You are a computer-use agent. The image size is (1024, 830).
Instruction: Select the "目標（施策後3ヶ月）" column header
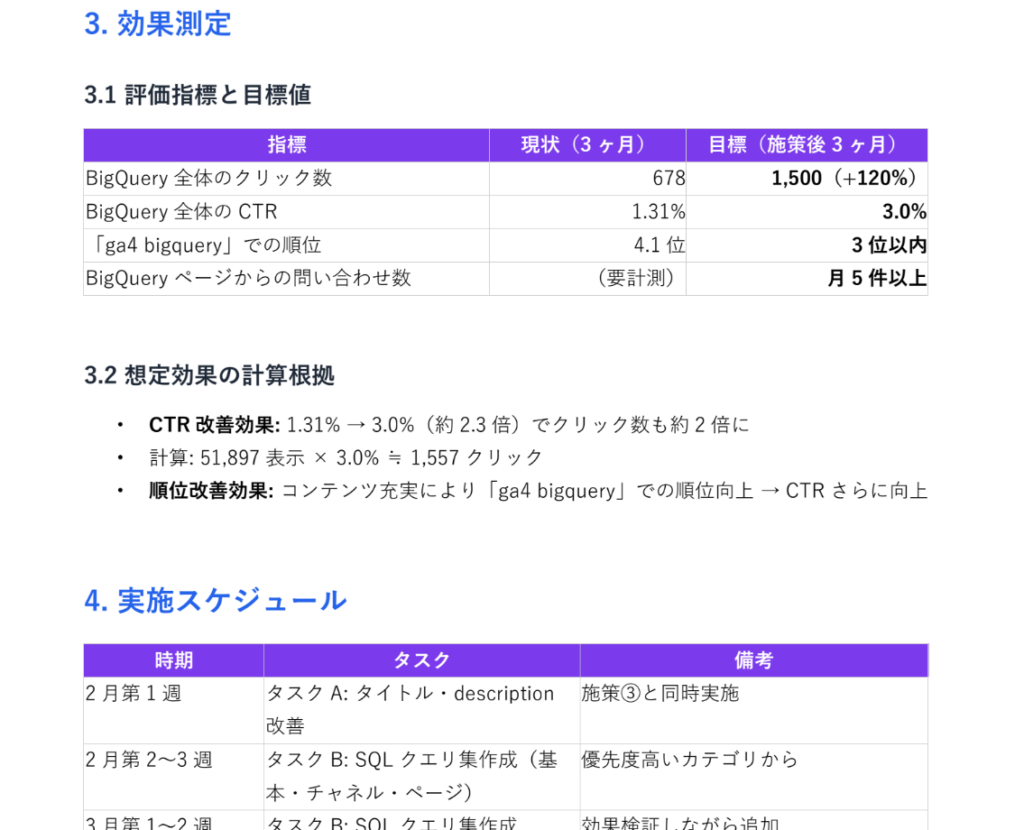coord(806,145)
